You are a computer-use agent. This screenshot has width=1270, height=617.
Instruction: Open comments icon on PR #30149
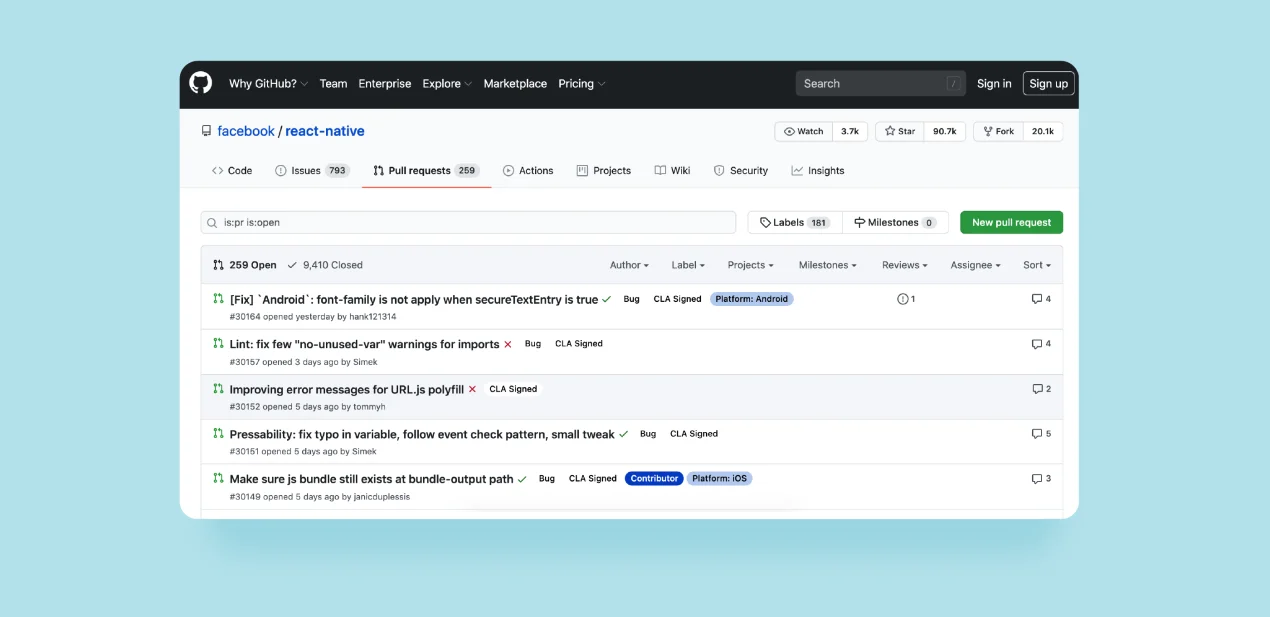pos(1037,479)
